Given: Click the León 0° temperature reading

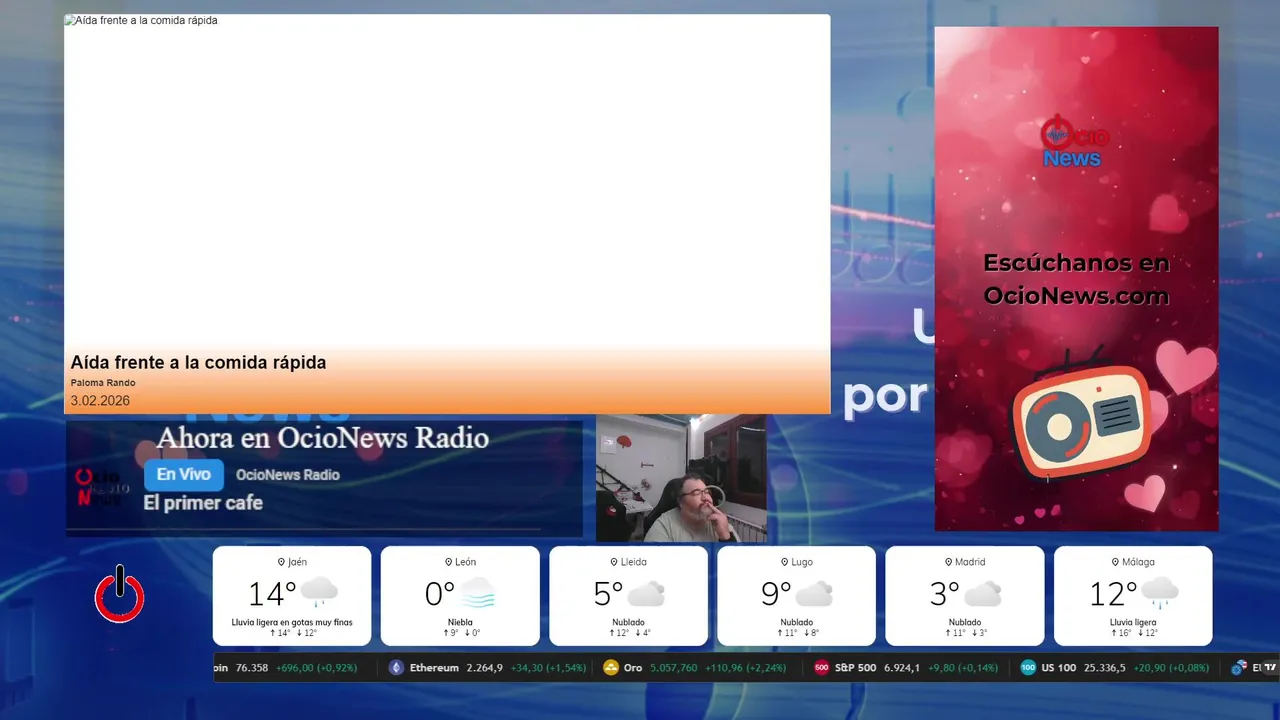Looking at the screenshot, I should (x=440, y=594).
